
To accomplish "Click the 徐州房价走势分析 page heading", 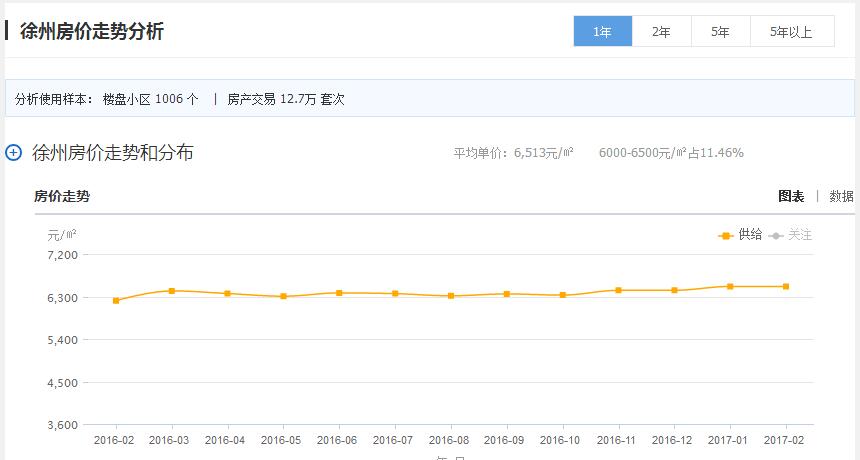I will [x=92, y=31].
